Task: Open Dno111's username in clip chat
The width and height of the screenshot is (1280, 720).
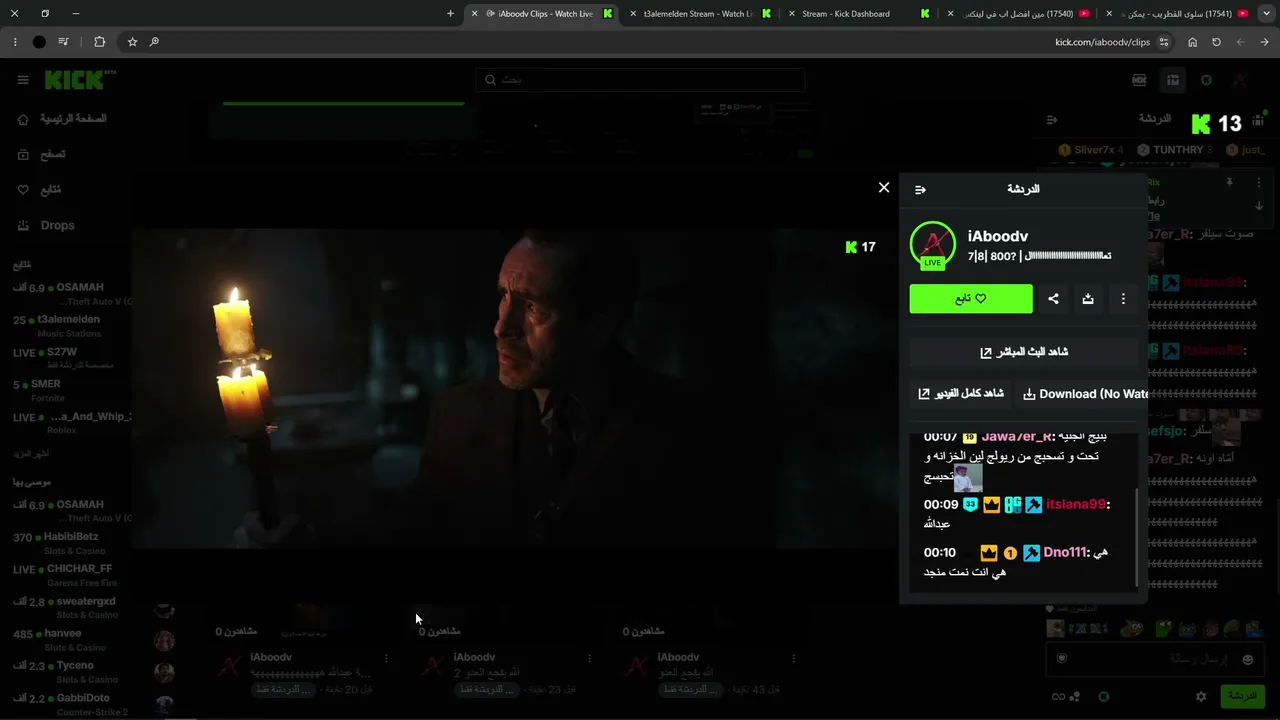Action: click(1065, 552)
